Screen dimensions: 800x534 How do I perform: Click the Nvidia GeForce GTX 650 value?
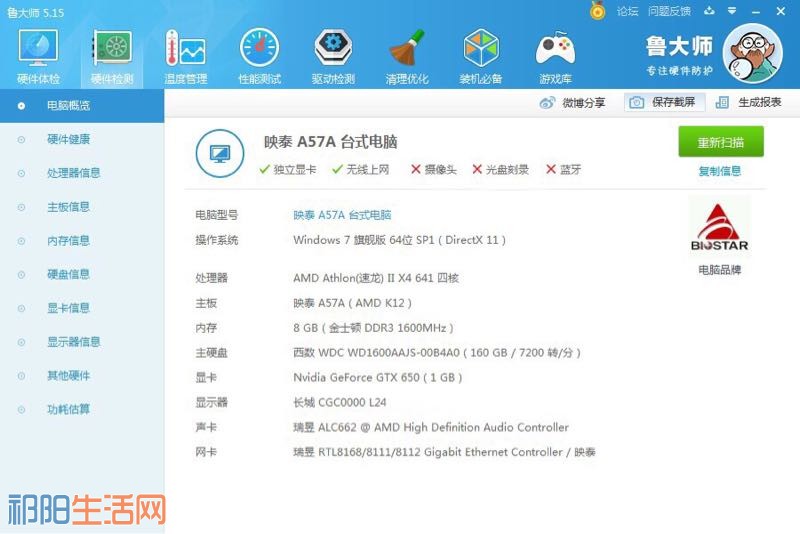378,377
